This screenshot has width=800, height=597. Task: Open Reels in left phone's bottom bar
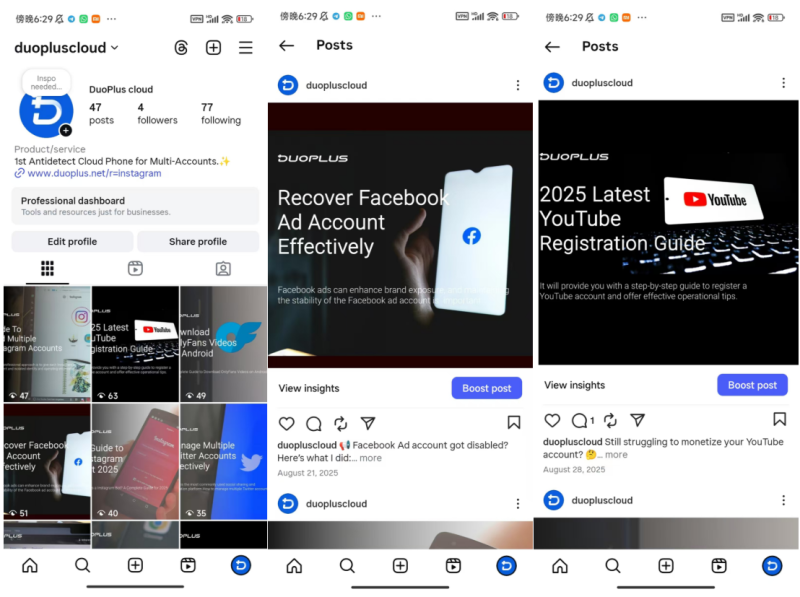(x=188, y=565)
